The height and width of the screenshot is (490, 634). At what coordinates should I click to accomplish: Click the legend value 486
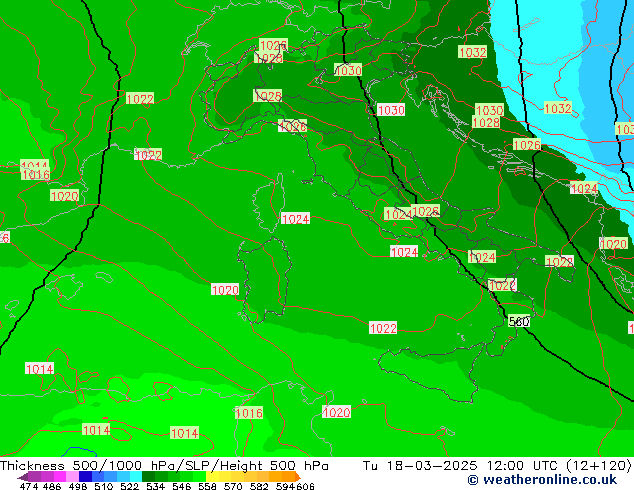pyautogui.click(x=51, y=486)
